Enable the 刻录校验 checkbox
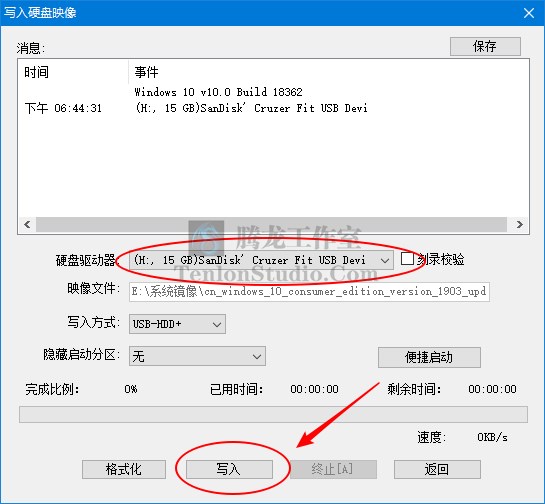This screenshot has height=504, width=545. [x=407, y=259]
